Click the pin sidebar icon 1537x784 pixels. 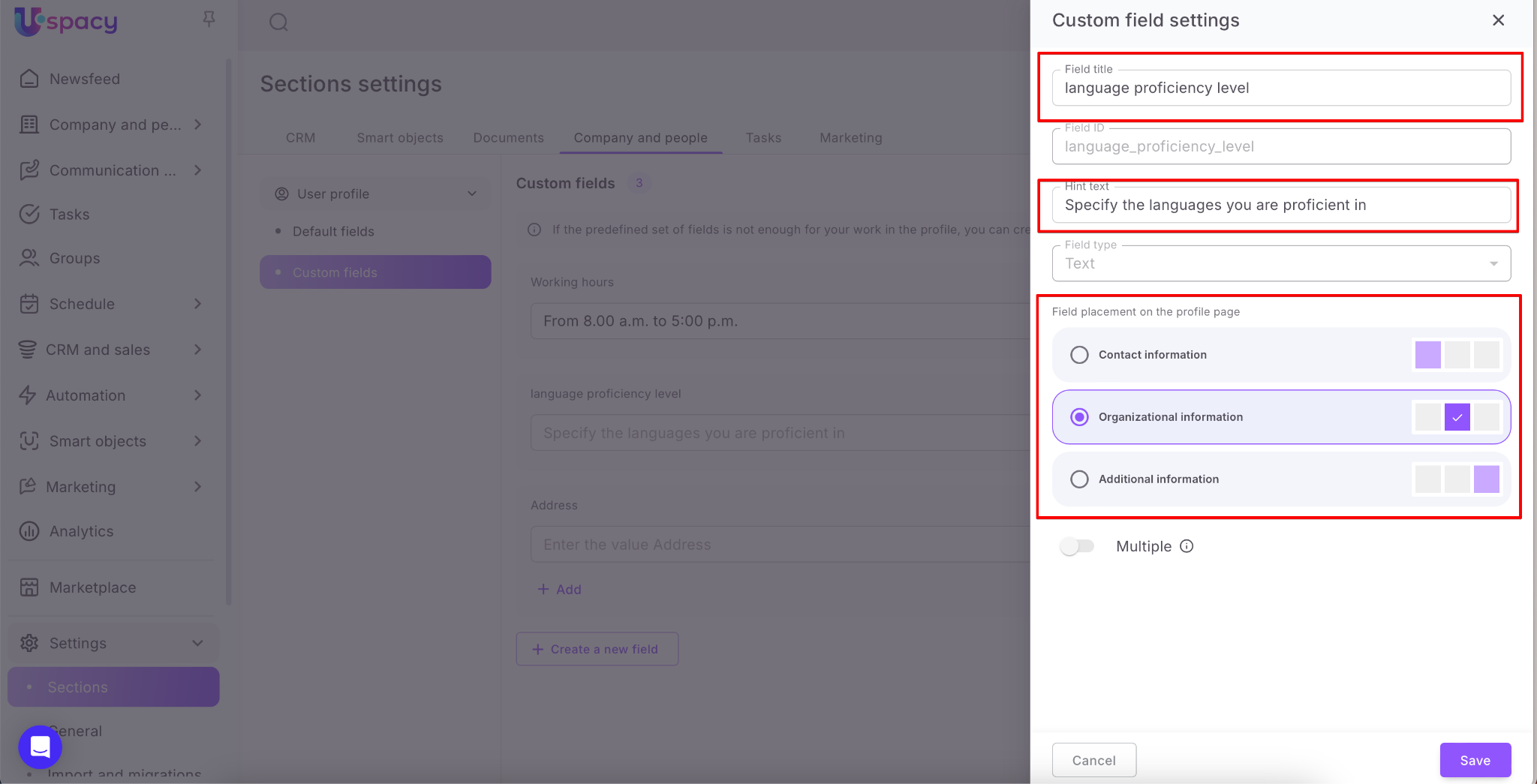[x=209, y=20]
